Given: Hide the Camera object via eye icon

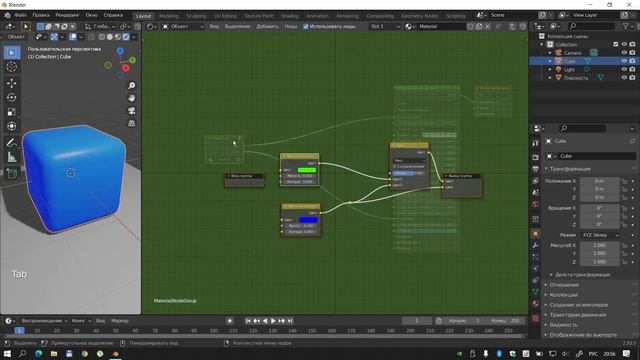Looking at the screenshot, I should point(624,53).
